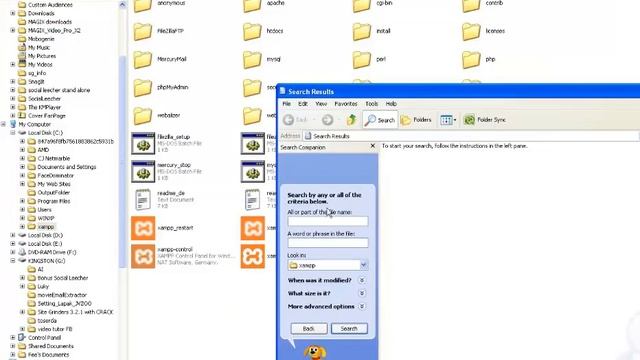Select My Pictures in folder tree
The width and height of the screenshot is (640, 360).
(42, 56)
